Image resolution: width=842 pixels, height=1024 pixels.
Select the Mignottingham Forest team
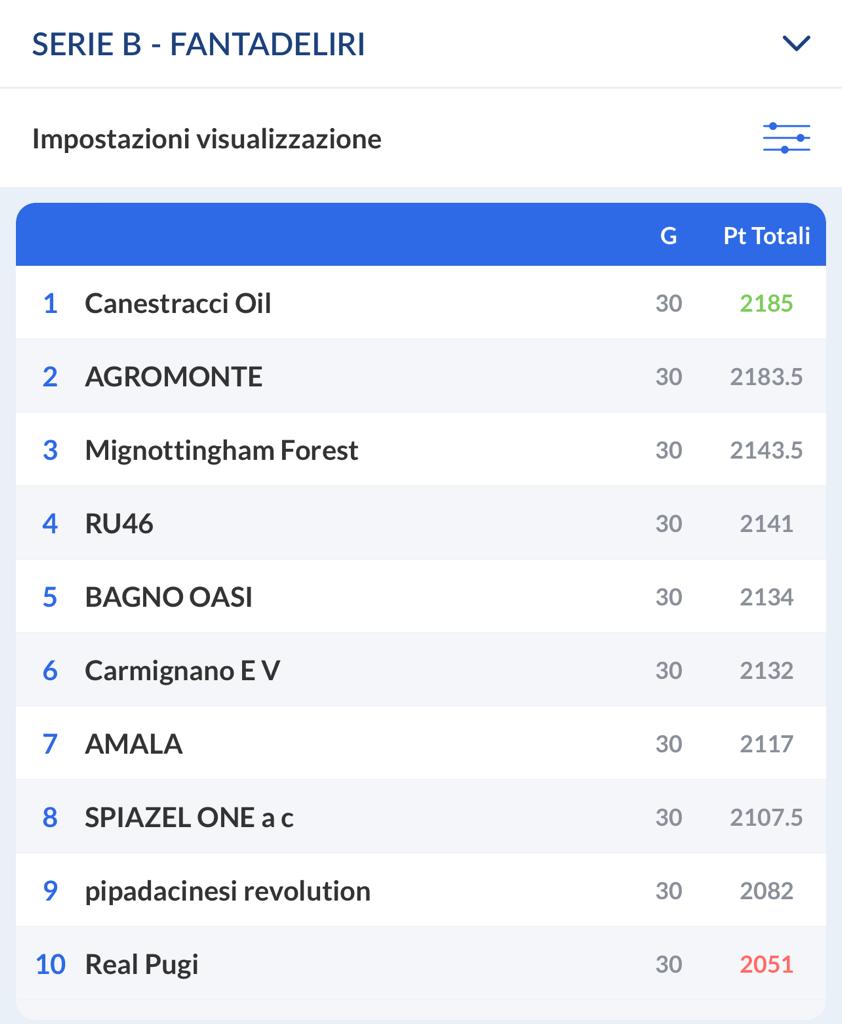[421, 450]
